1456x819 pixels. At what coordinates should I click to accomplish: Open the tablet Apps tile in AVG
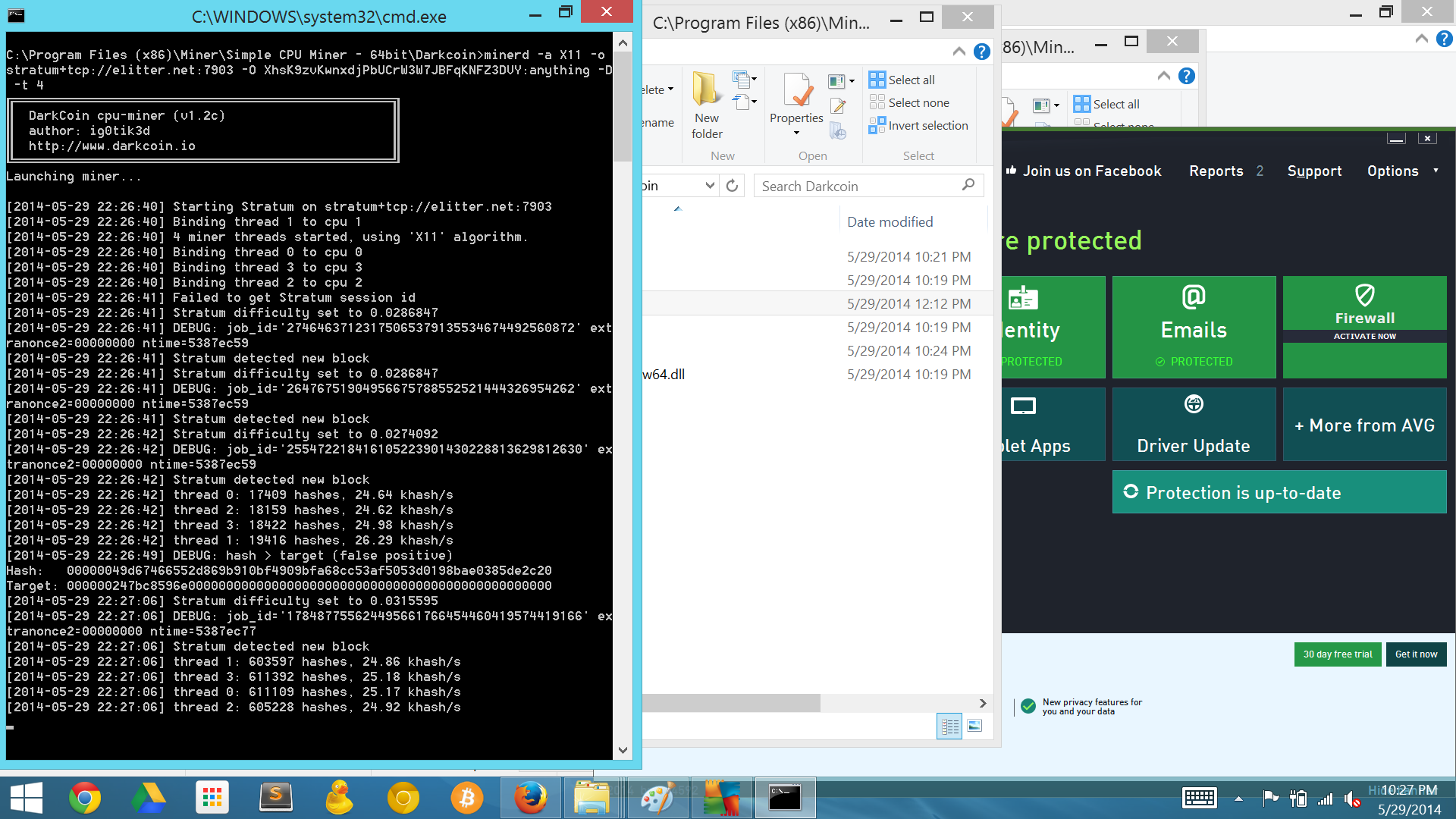(1053, 424)
